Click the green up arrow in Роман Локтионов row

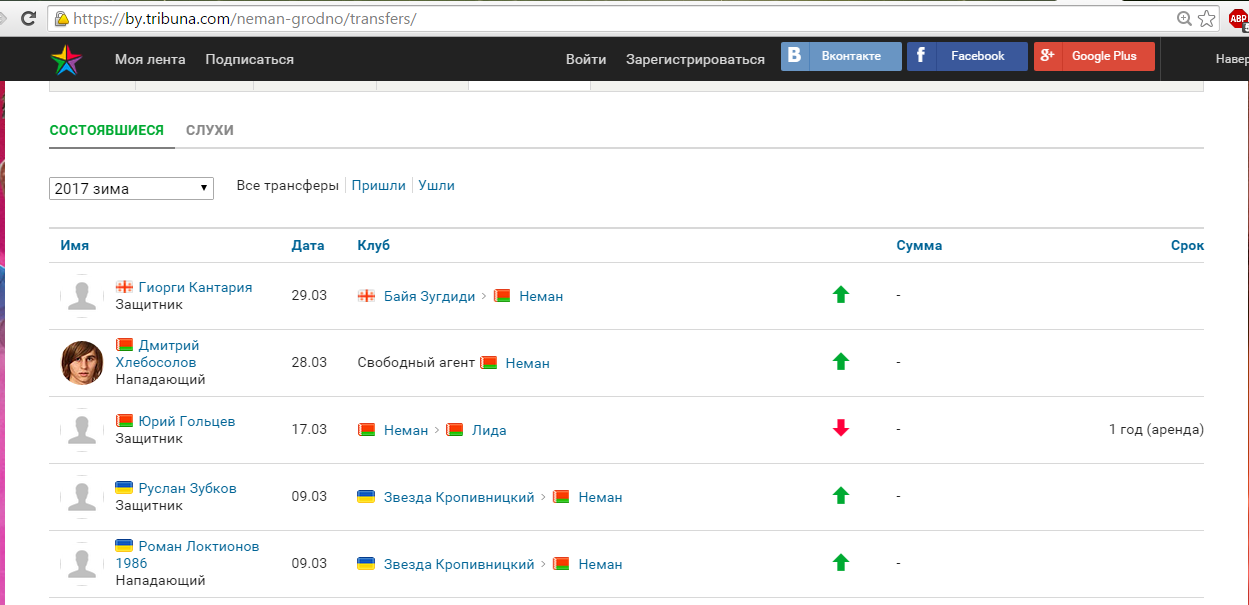841,563
